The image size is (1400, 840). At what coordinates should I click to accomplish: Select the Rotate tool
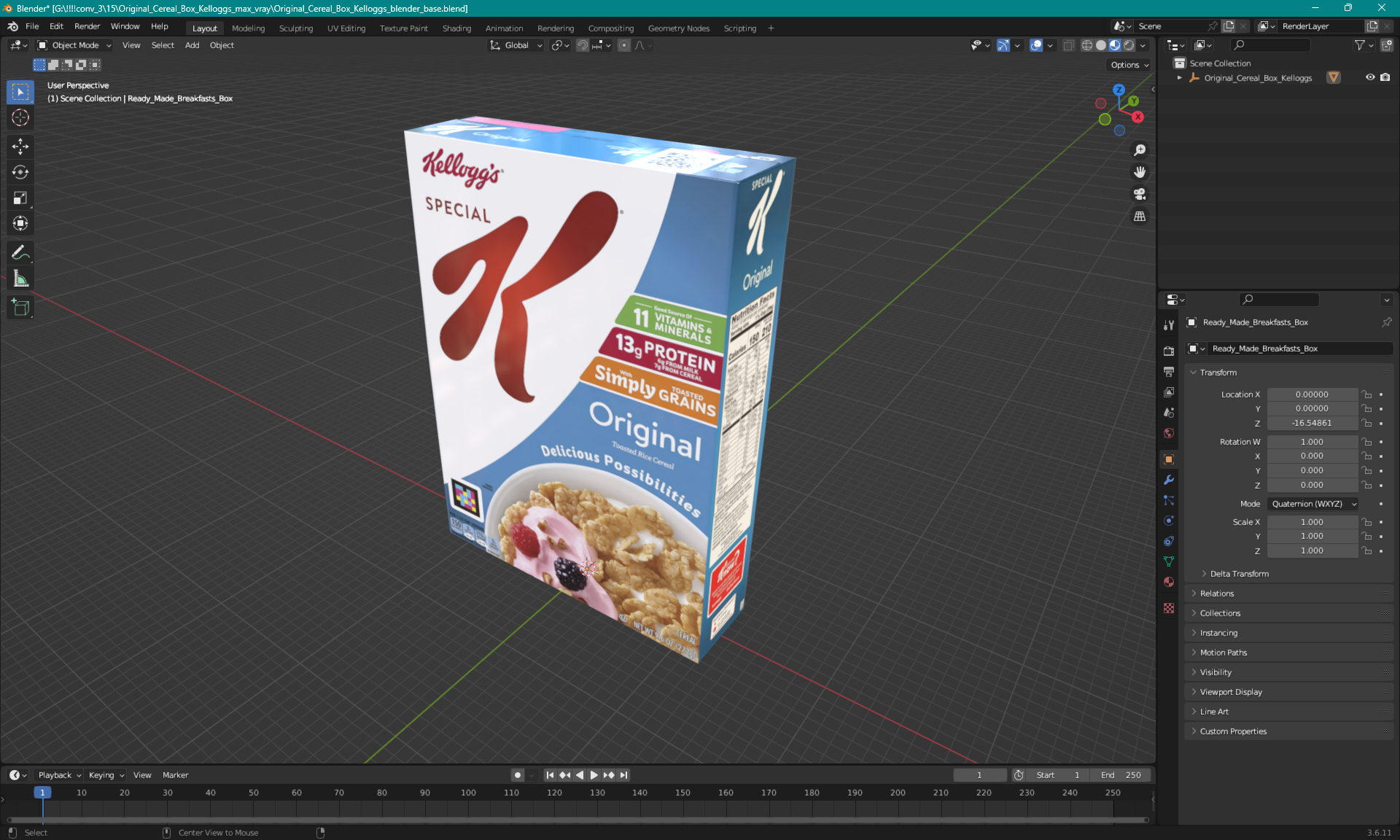[20, 172]
